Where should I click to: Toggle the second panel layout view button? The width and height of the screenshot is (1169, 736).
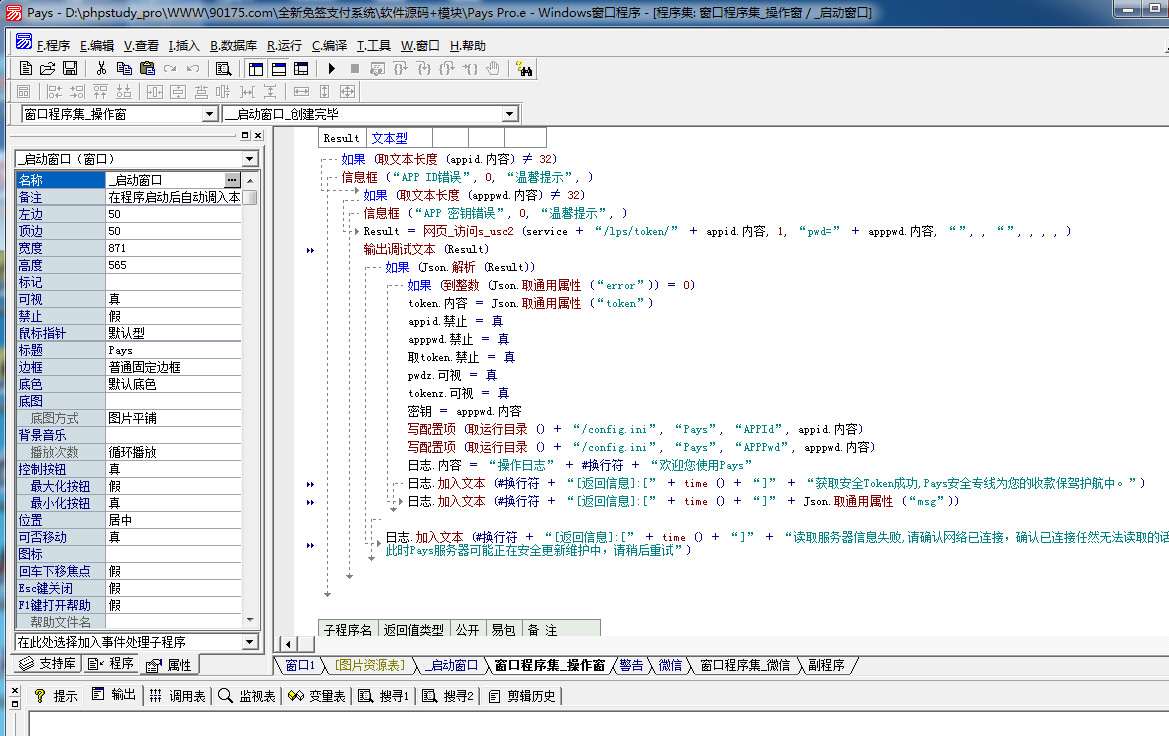tap(278, 69)
